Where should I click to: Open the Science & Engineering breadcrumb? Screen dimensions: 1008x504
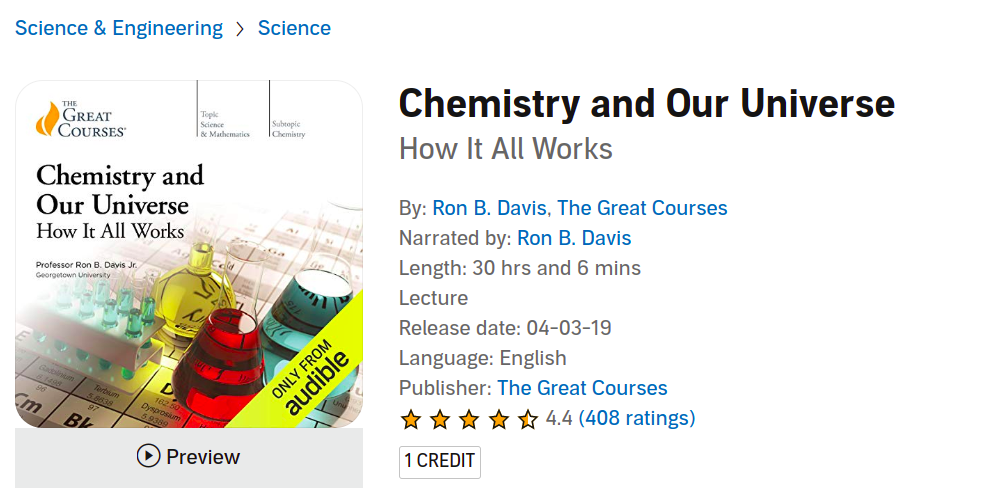point(119,28)
